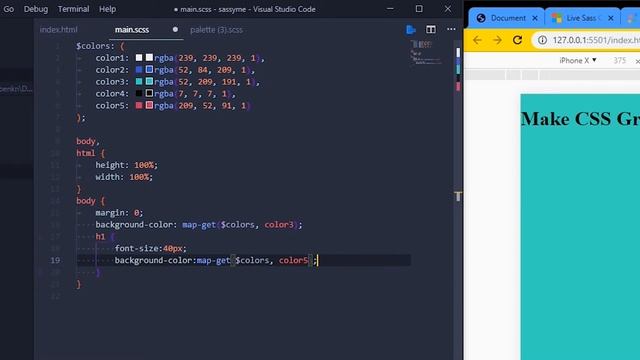
Task: Minimize the VS Code window
Action: pos(390,9)
